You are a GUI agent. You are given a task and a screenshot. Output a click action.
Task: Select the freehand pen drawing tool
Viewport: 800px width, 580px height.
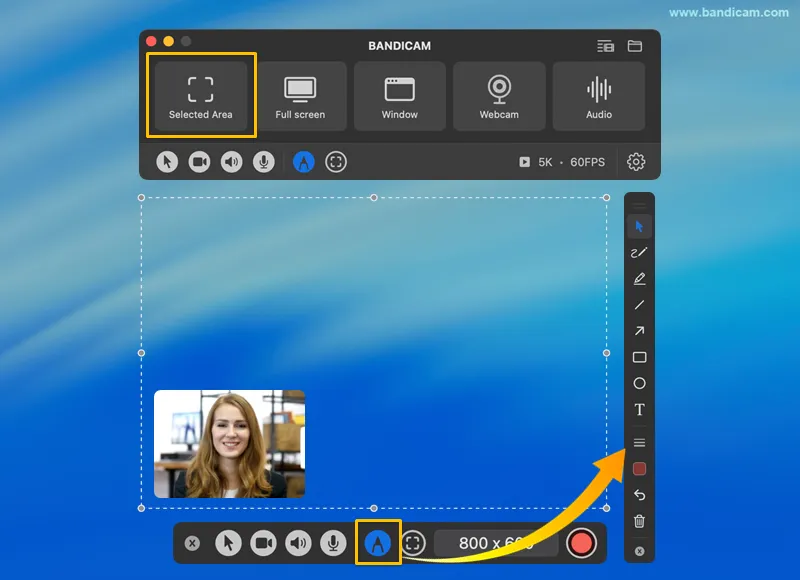coord(639,253)
